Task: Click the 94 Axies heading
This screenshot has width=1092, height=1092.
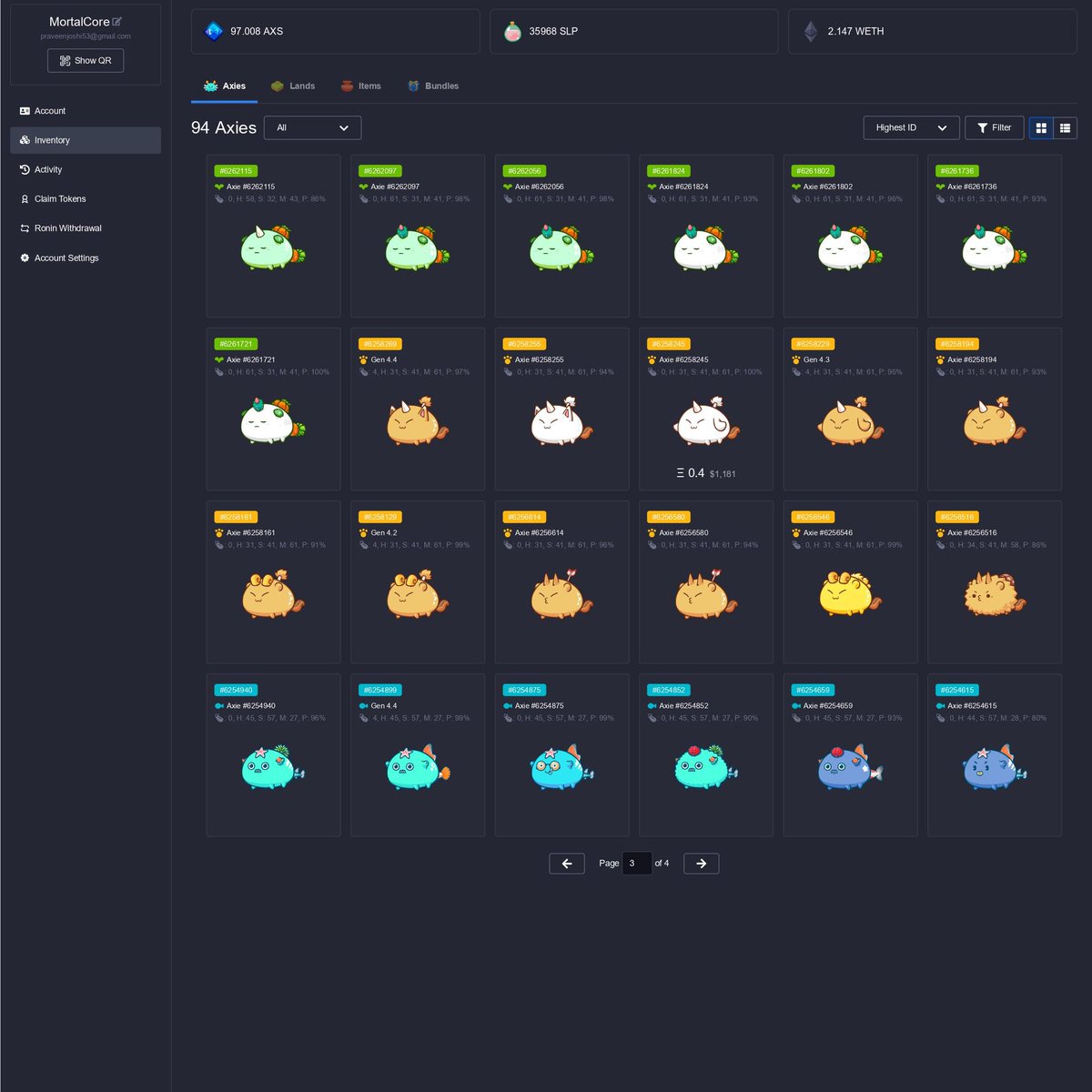Action: click(x=224, y=128)
